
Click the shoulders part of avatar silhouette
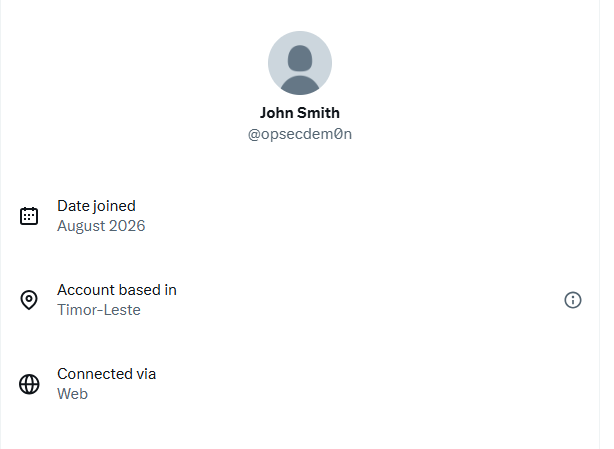point(300,85)
